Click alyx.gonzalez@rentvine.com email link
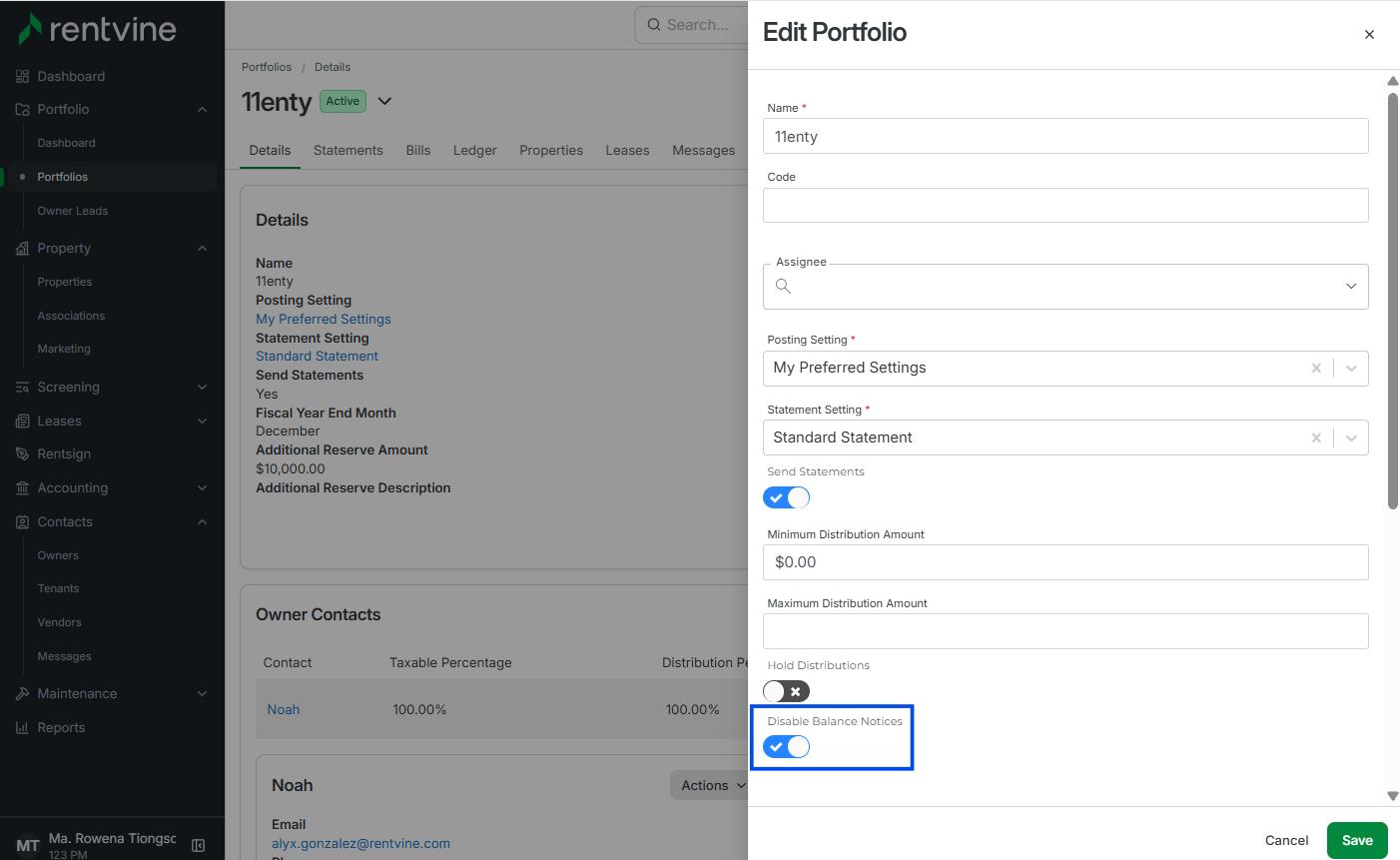 tap(360, 843)
